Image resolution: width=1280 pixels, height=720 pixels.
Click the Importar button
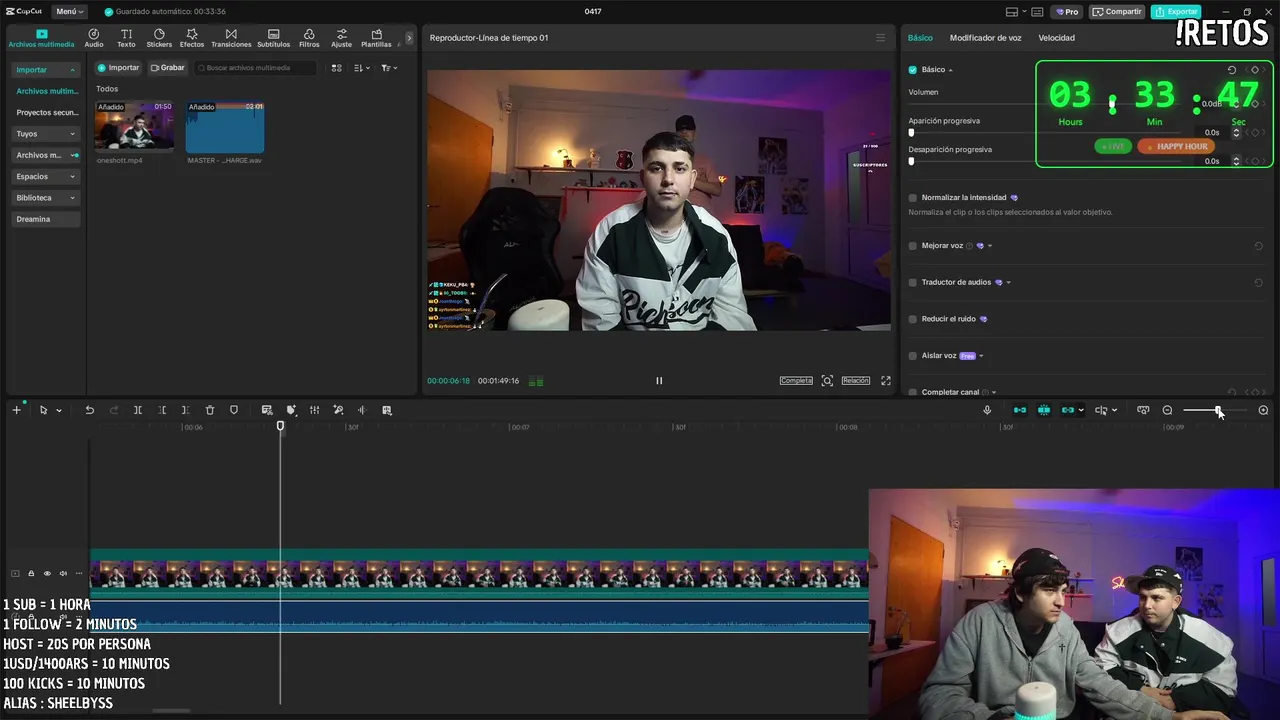click(118, 68)
